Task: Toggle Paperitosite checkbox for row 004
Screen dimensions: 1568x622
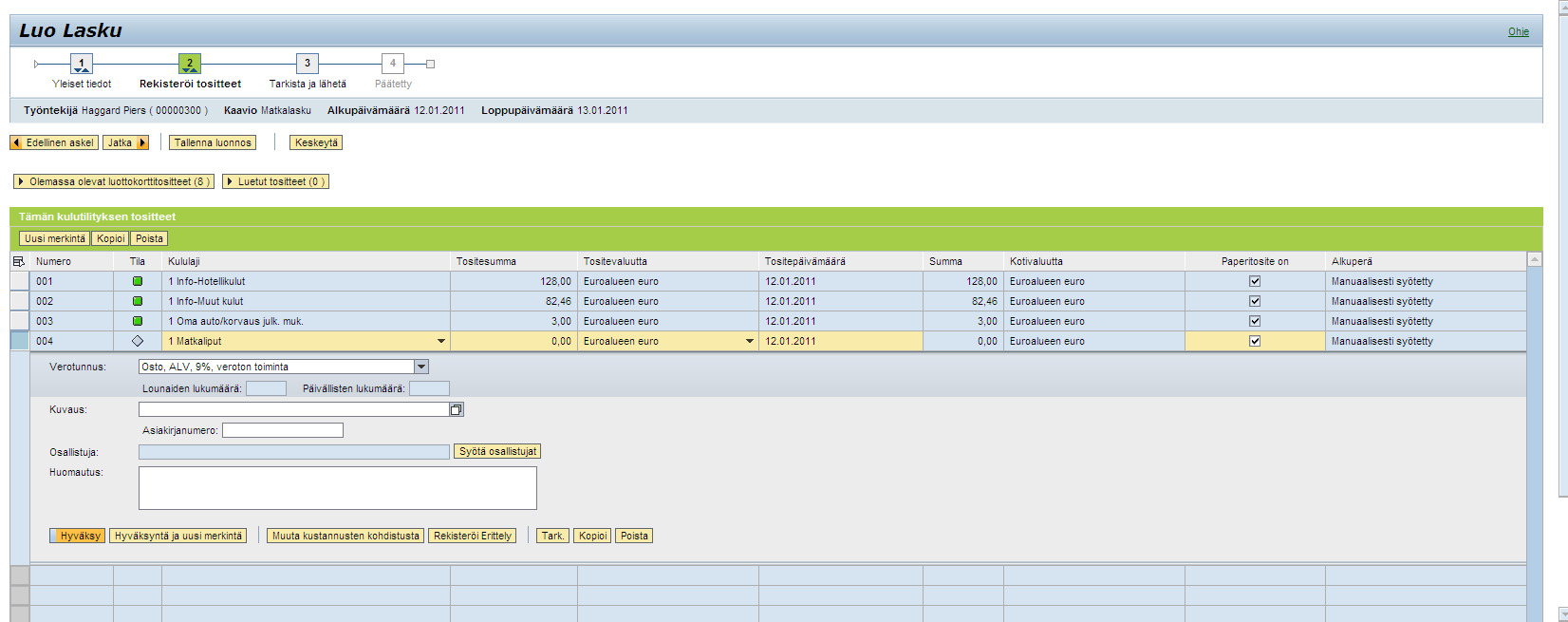Action: tap(1255, 341)
